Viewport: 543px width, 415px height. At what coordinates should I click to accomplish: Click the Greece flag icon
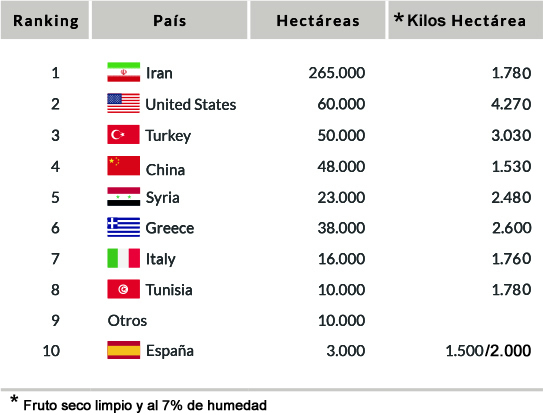pos(124,227)
